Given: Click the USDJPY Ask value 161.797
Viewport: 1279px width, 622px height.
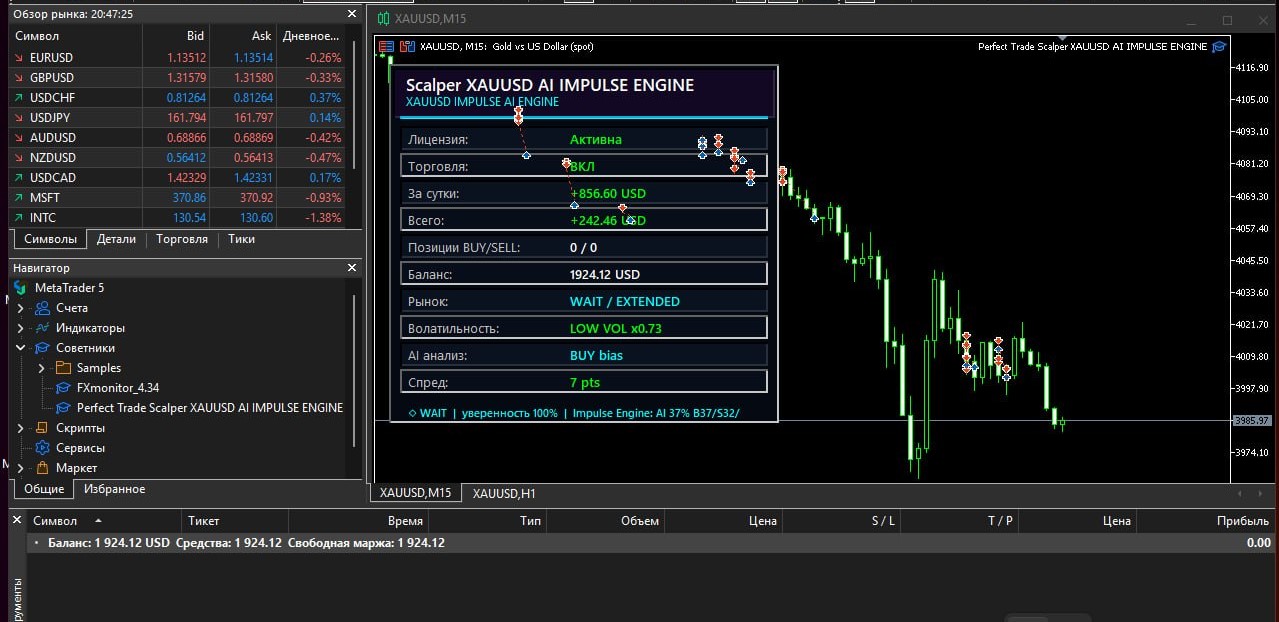Looking at the screenshot, I should point(254,118).
